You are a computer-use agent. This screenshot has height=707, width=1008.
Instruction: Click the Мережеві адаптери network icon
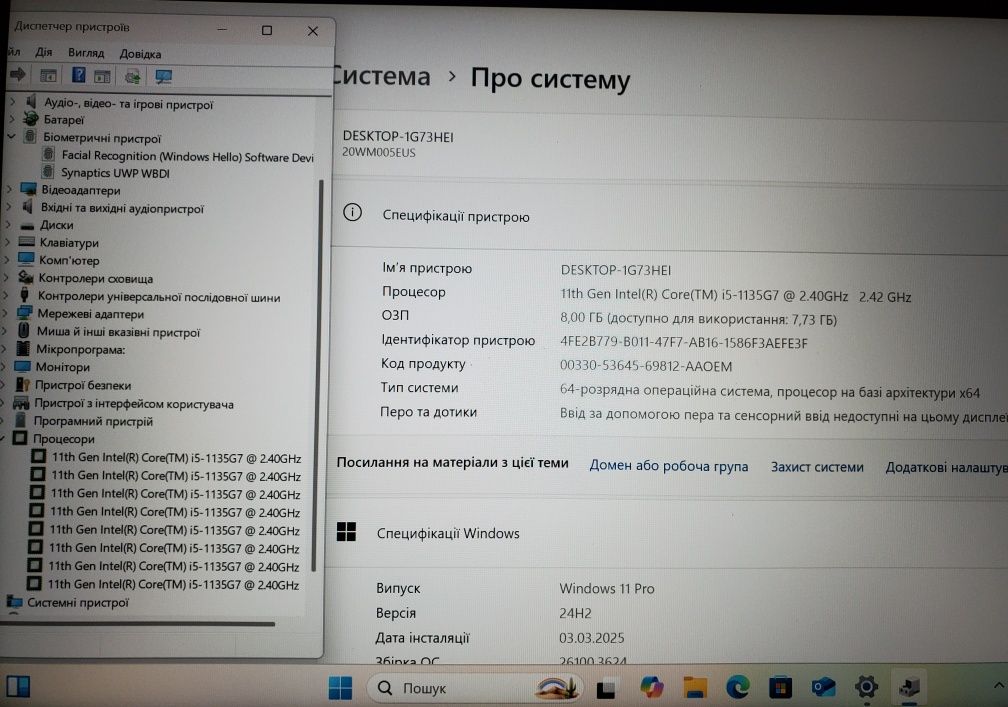pyautogui.click(x=25, y=313)
